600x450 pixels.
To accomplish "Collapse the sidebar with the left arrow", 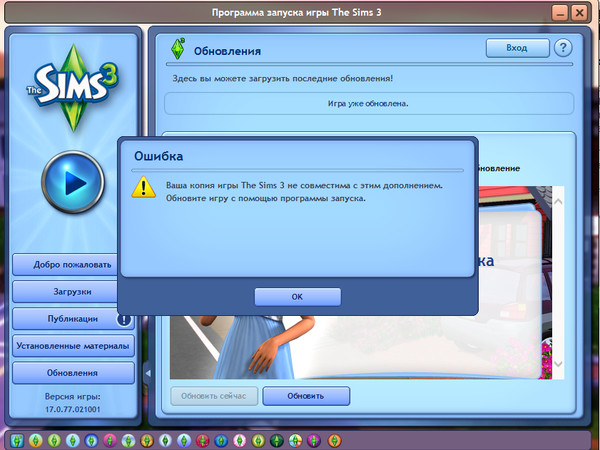I will pyautogui.click(x=148, y=373).
